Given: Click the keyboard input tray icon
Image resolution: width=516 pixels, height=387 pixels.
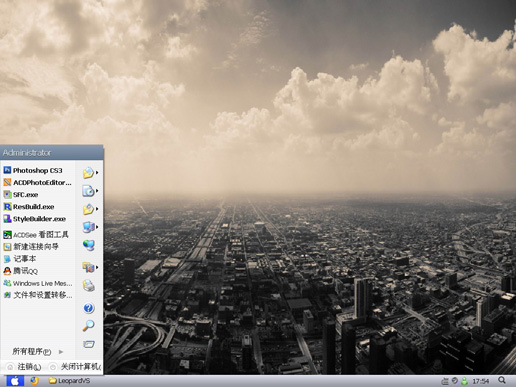Looking at the screenshot, I should point(445,381).
